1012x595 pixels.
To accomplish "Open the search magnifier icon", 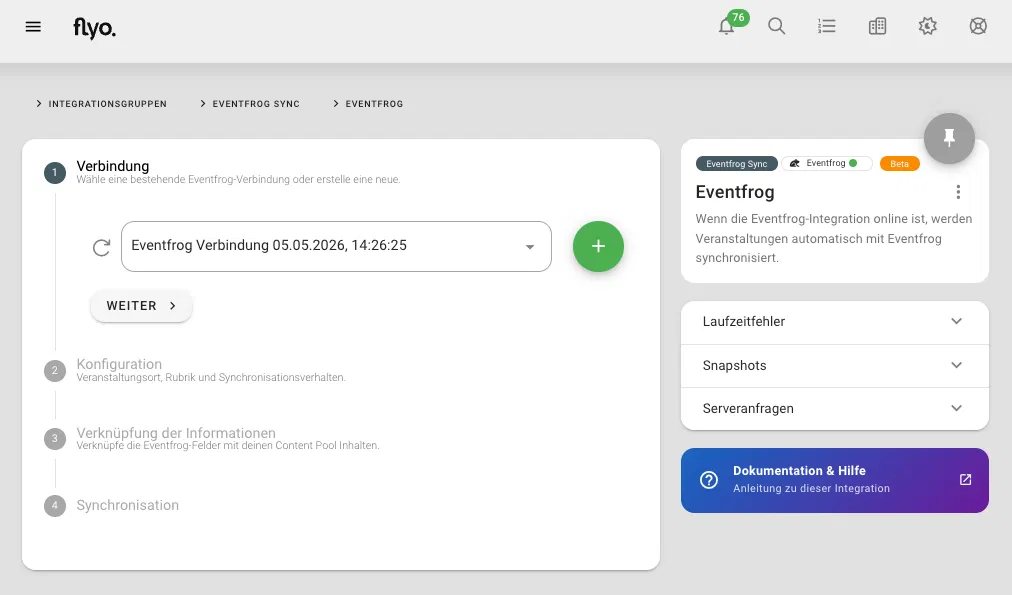I will coord(776,26).
